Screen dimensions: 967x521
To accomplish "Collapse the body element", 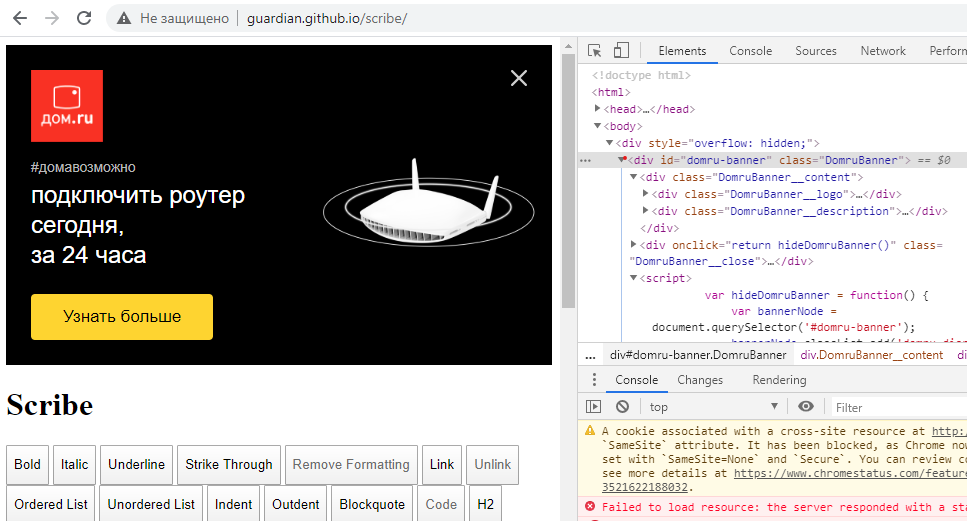I will 597,126.
